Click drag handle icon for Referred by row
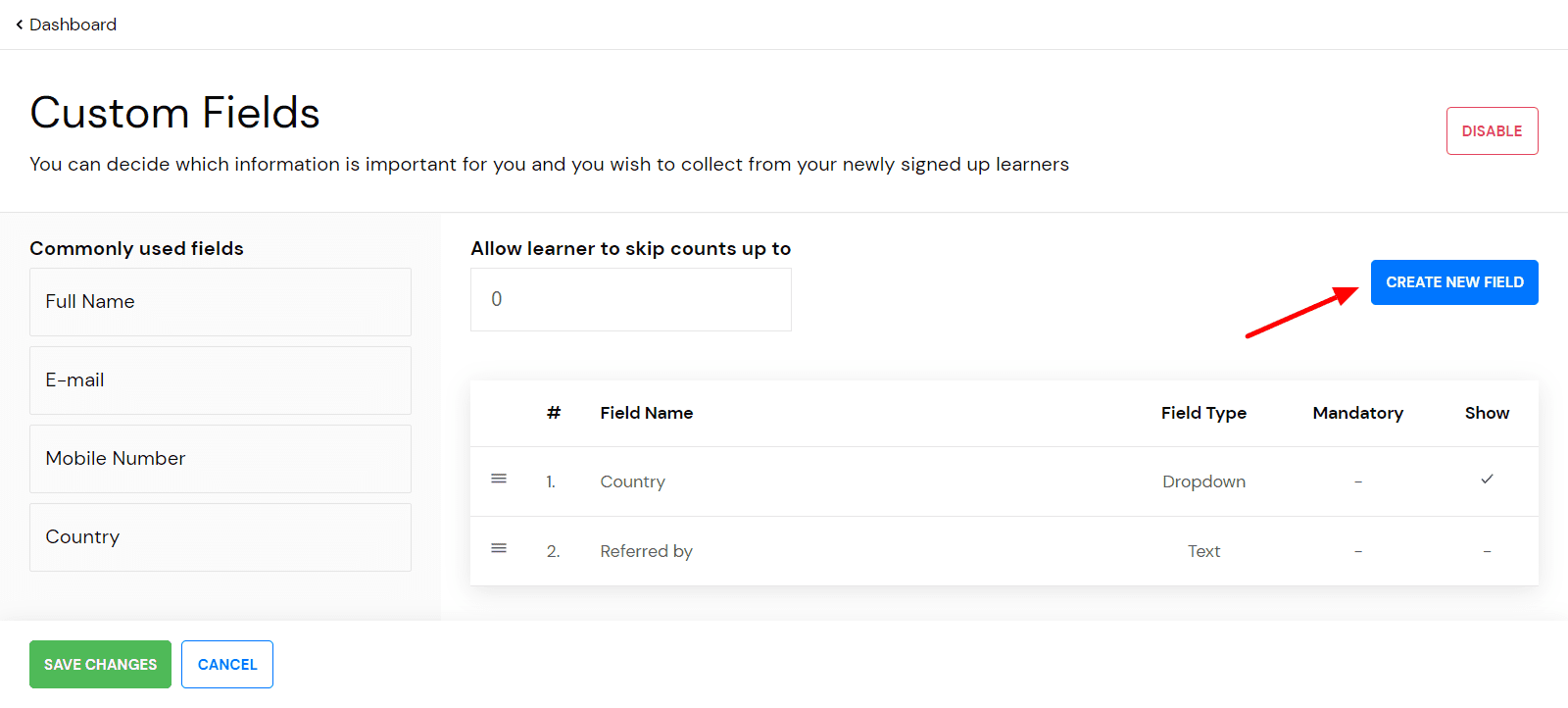Image resolution: width=1568 pixels, height=708 pixels. coord(499,548)
